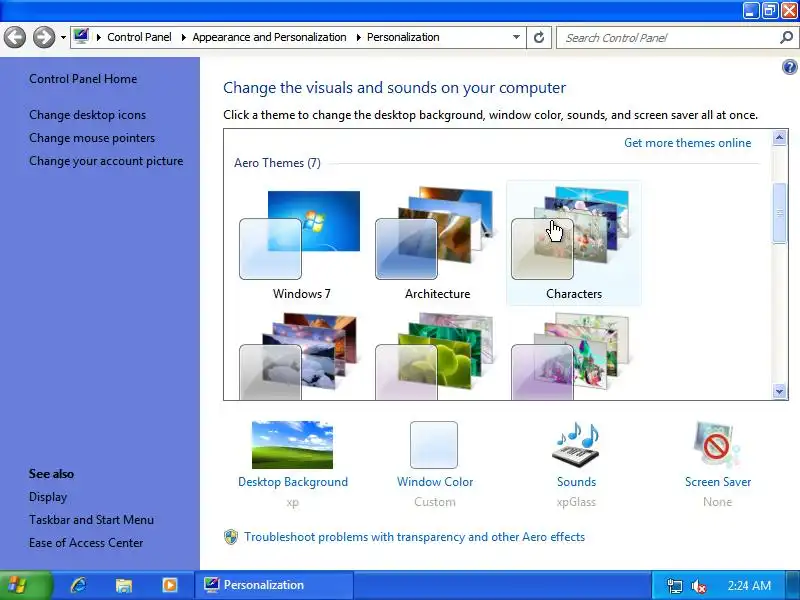Open Control Panel Home
800x600 pixels.
83,79
